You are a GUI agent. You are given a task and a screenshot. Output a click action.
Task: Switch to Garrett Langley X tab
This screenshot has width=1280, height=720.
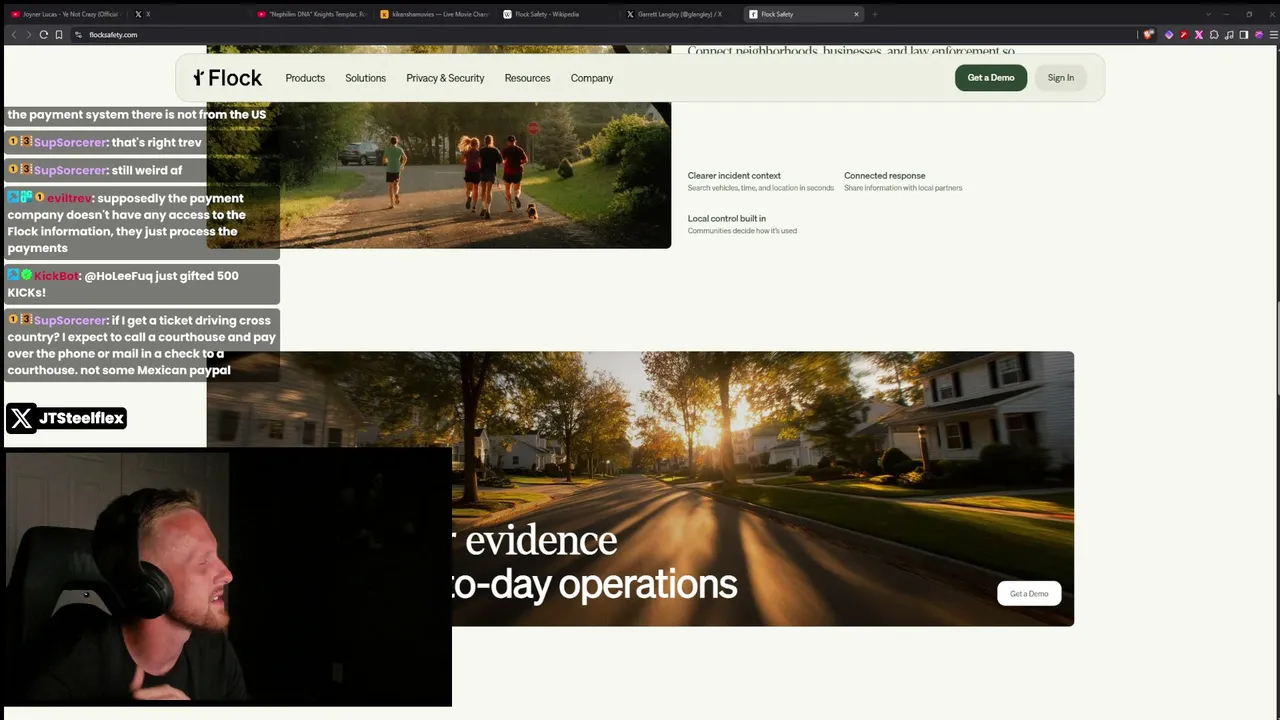pyautogui.click(x=681, y=14)
